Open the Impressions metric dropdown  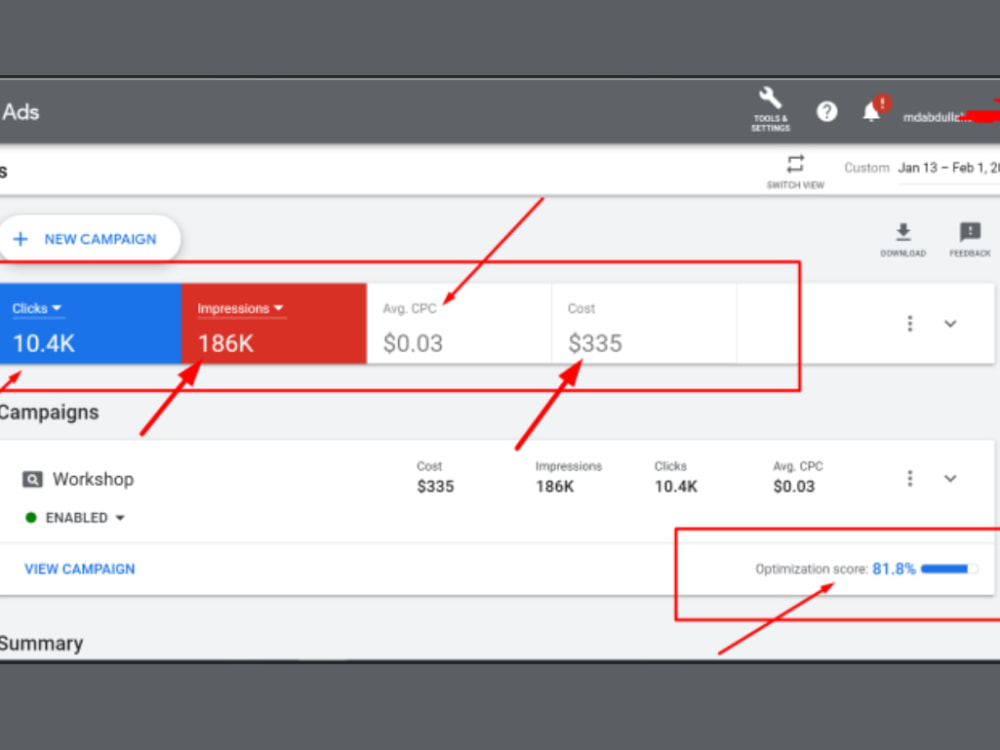[x=240, y=309]
